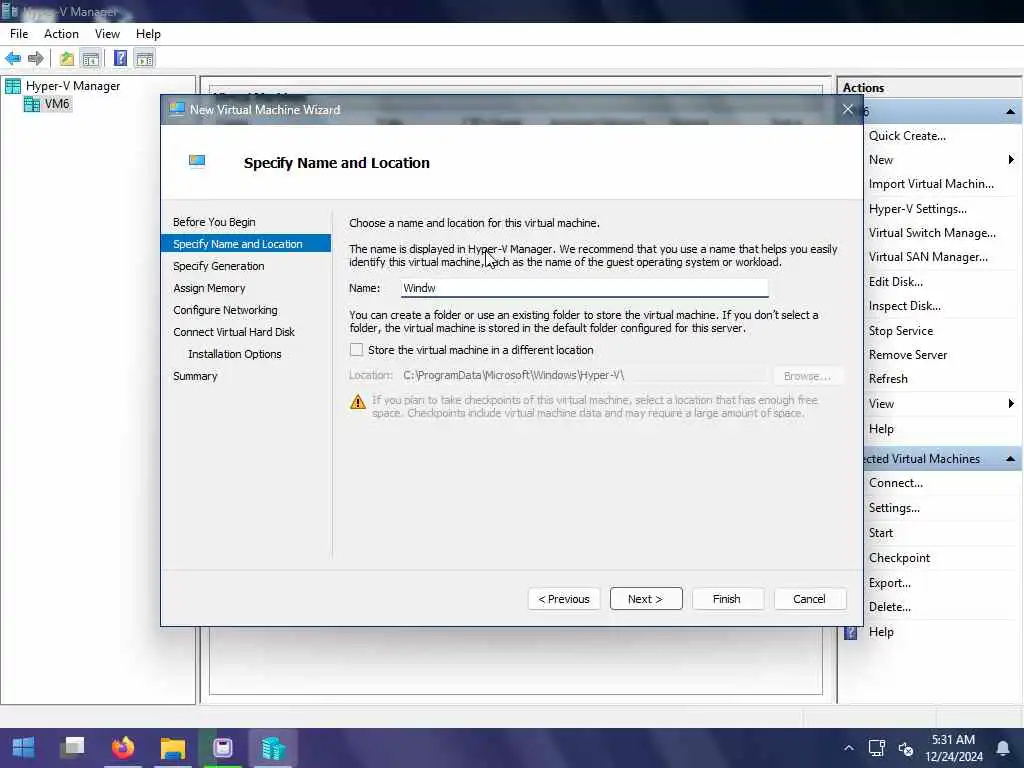Expand the View submenu arrow in Actions
Screen dimensions: 1024x768
pyautogui.click(x=1011, y=404)
